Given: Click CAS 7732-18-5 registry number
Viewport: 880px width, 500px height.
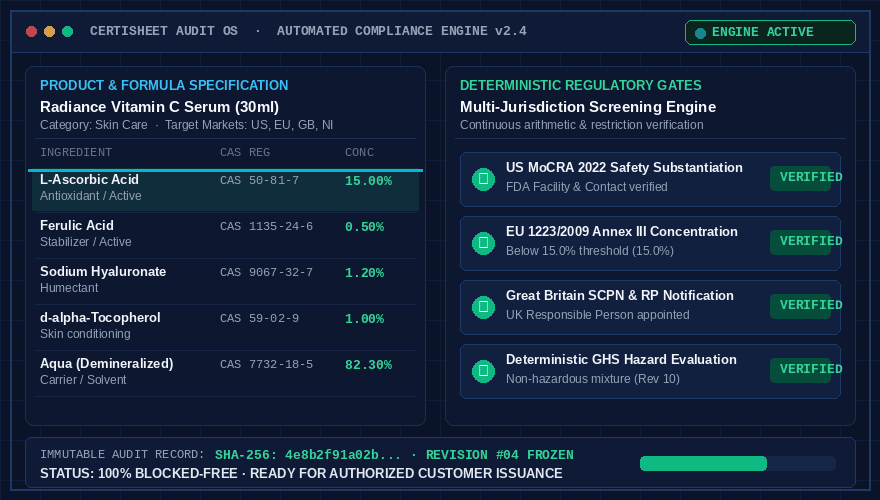Looking at the screenshot, I should [267, 364].
